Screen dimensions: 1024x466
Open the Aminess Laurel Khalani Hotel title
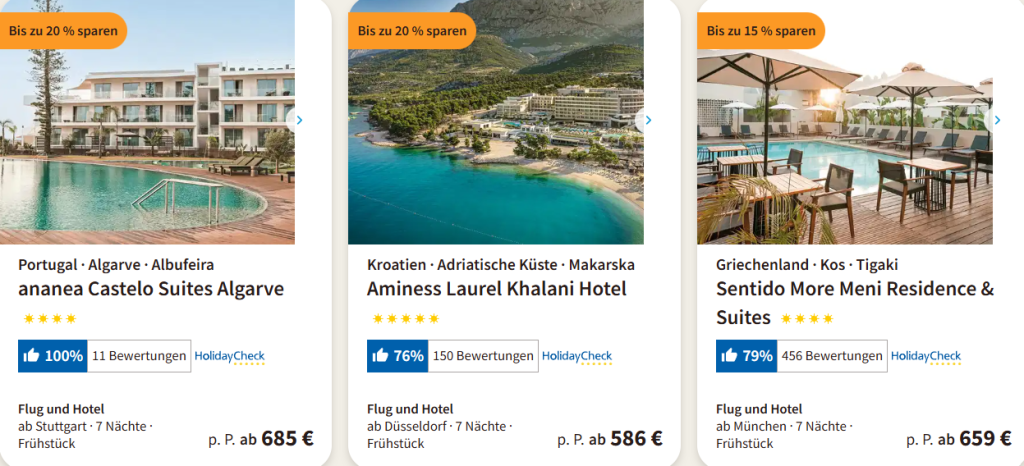coord(497,289)
